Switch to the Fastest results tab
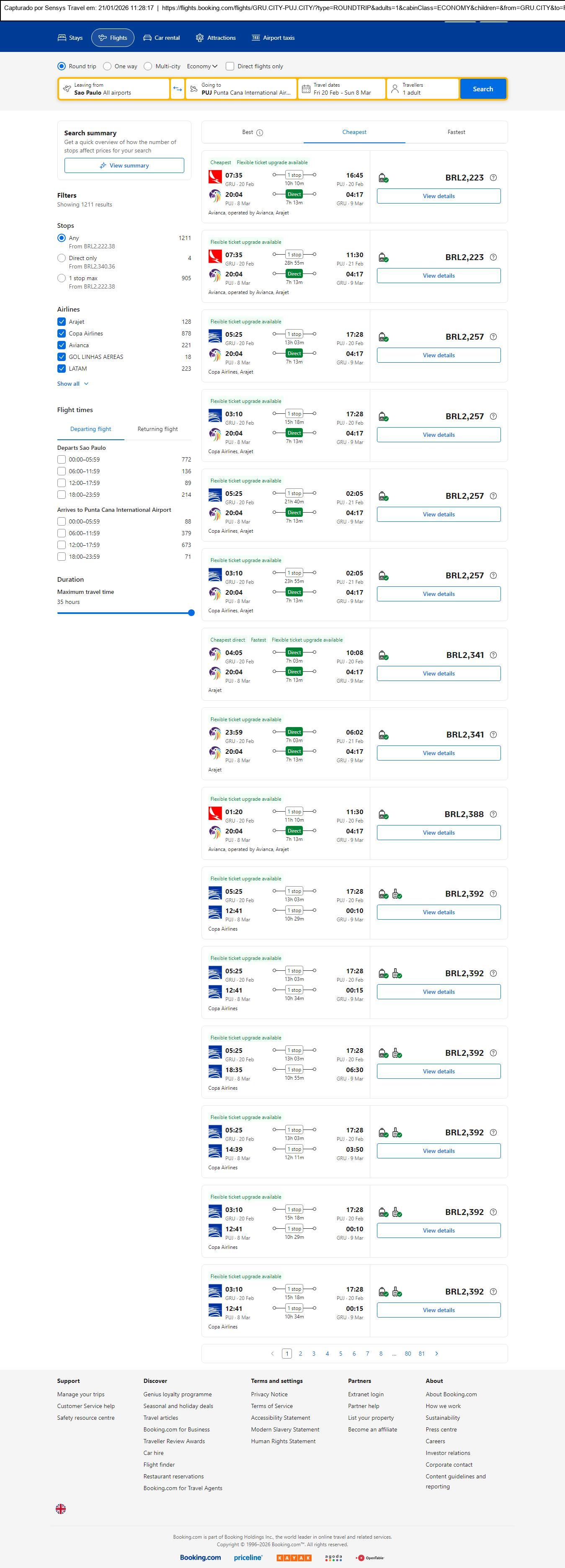This screenshot has height=1568, width=565. tap(456, 132)
